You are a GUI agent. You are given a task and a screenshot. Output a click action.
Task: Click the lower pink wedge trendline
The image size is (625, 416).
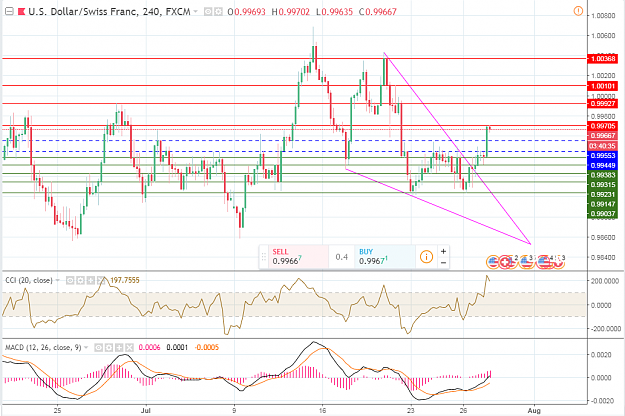point(438,206)
